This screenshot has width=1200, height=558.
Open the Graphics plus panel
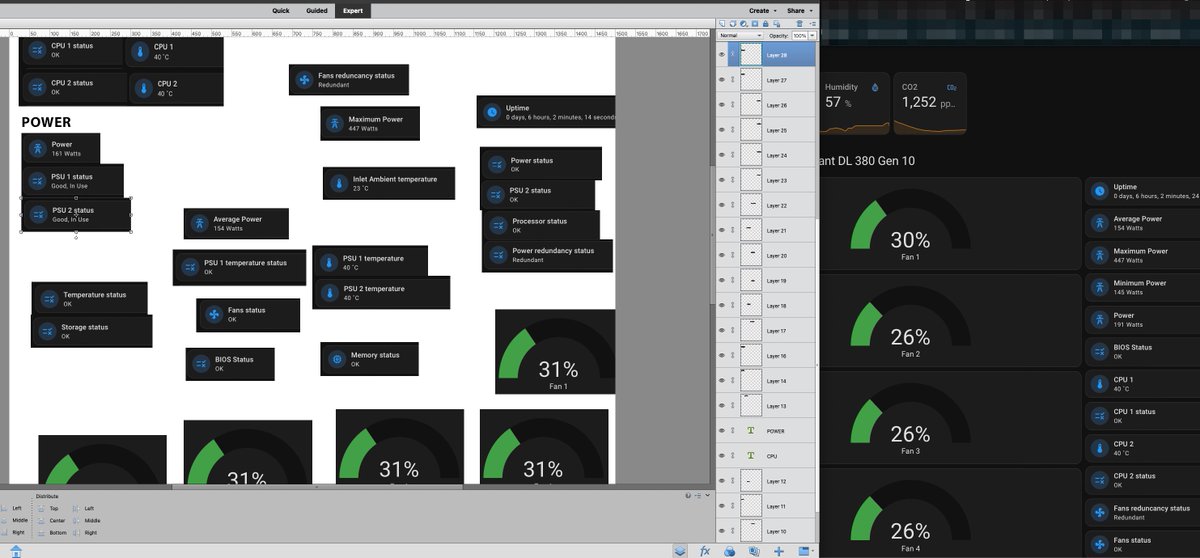(778, 551)
